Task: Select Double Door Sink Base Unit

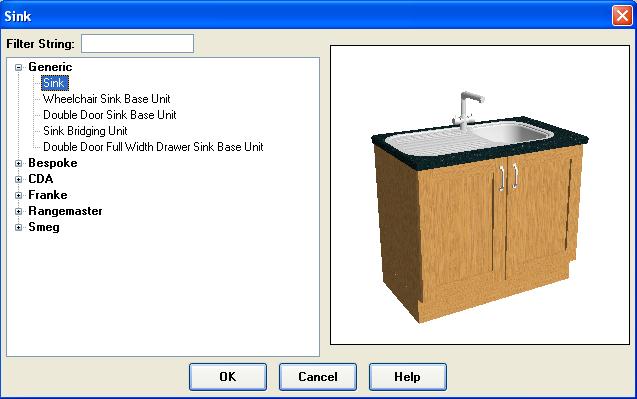Action: point(109,115)
